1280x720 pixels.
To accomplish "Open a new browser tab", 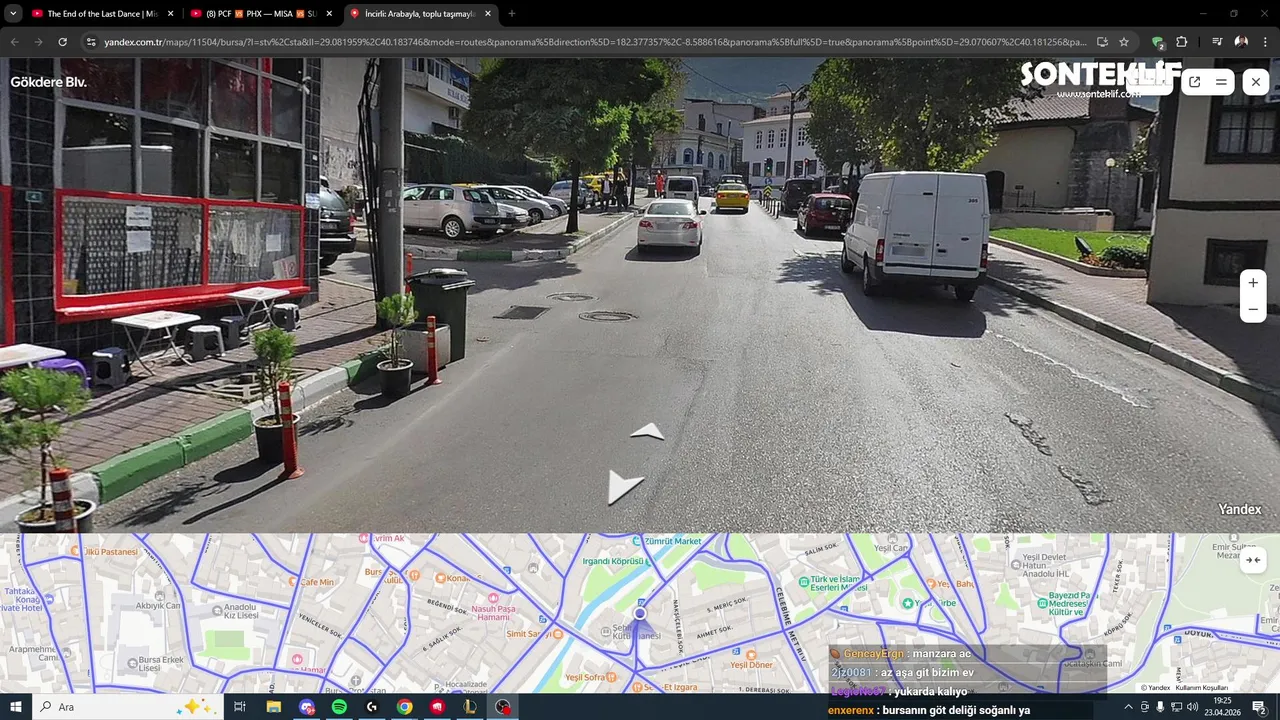I will (x=512, y=14).
